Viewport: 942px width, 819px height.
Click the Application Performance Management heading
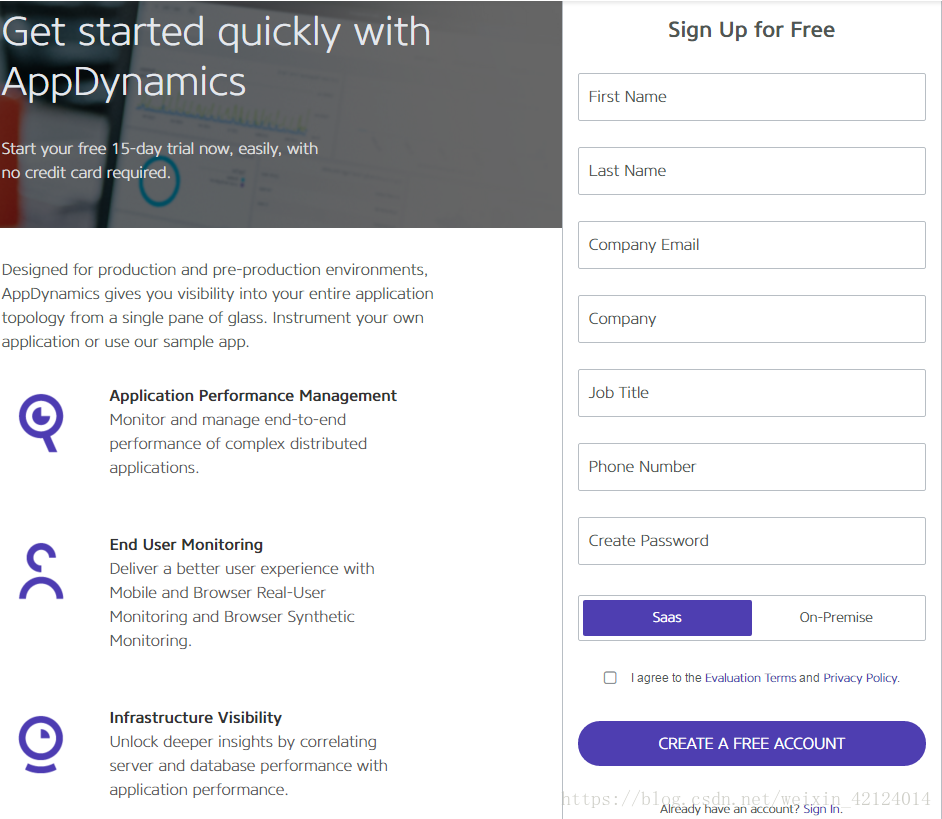[x=253, y=395]
